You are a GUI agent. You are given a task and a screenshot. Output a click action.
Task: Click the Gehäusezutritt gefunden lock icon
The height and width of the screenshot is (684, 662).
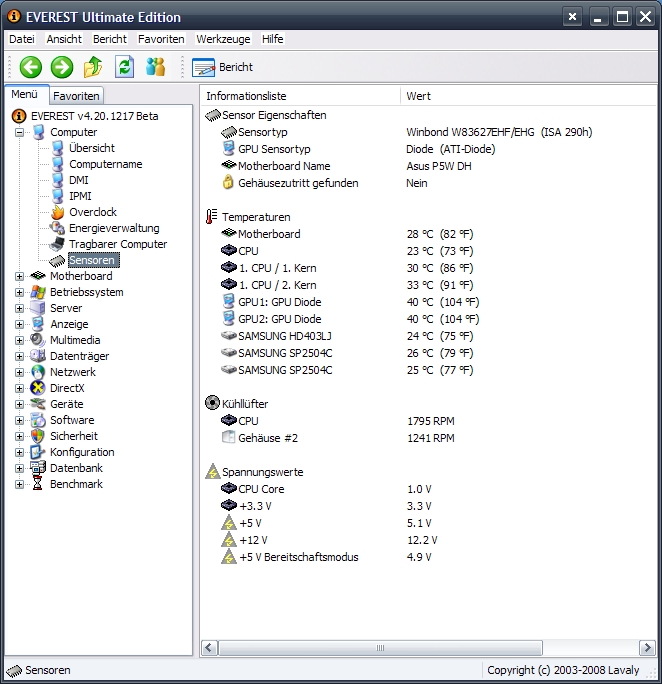pyautogui.click(x=228, y=183)
